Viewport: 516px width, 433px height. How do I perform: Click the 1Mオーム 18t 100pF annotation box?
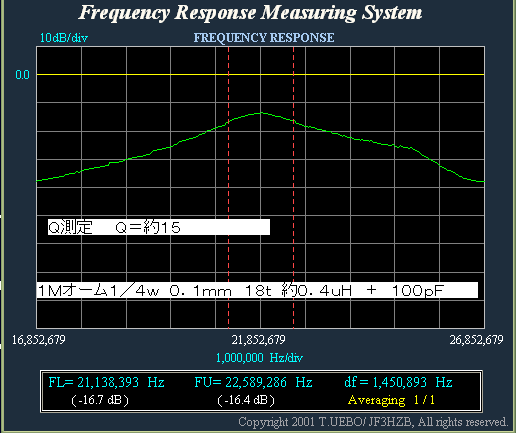257,290
